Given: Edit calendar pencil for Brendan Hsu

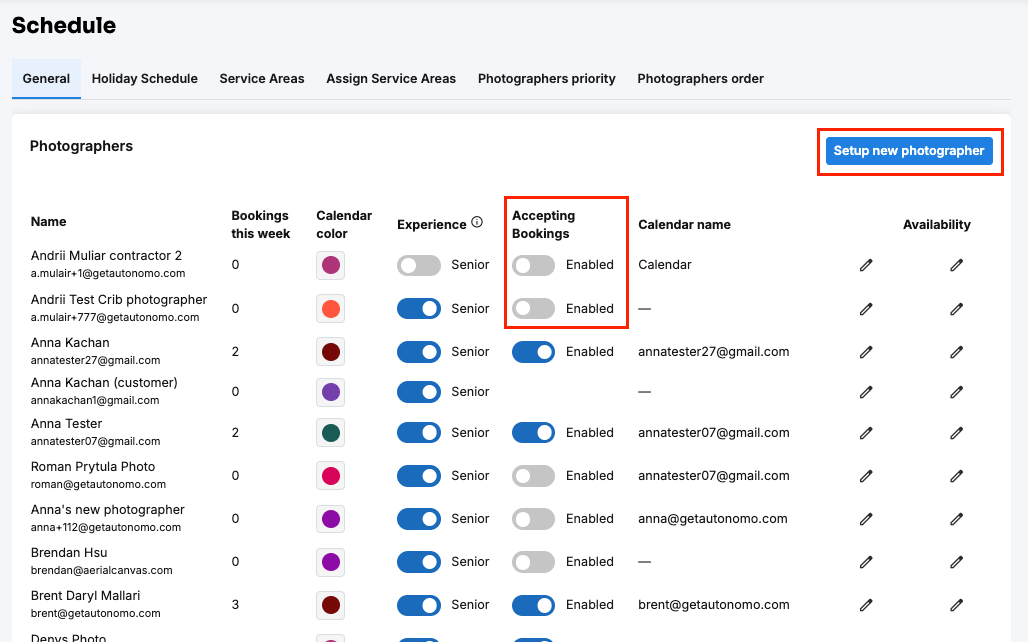Looking at the screenshot, I should coord(866,562).
